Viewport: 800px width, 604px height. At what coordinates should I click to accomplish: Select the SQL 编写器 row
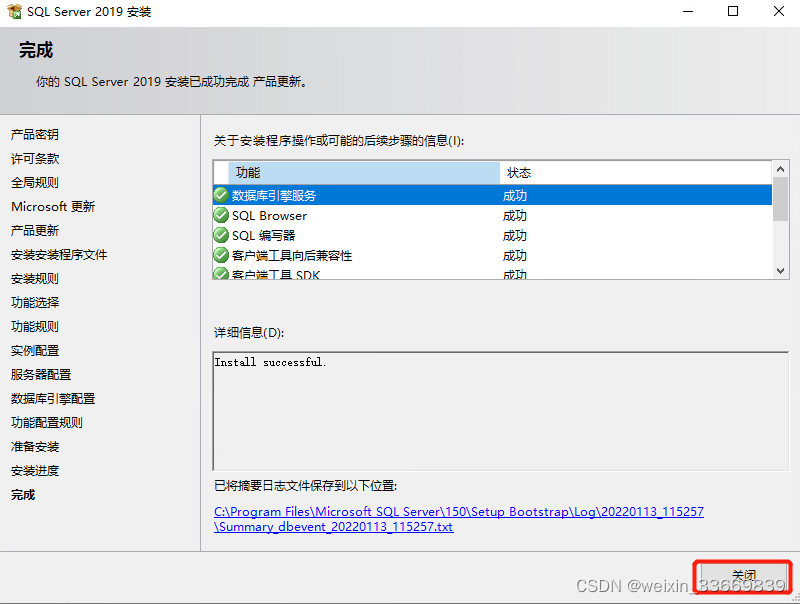pyautogui.click(x=492, y=235)
